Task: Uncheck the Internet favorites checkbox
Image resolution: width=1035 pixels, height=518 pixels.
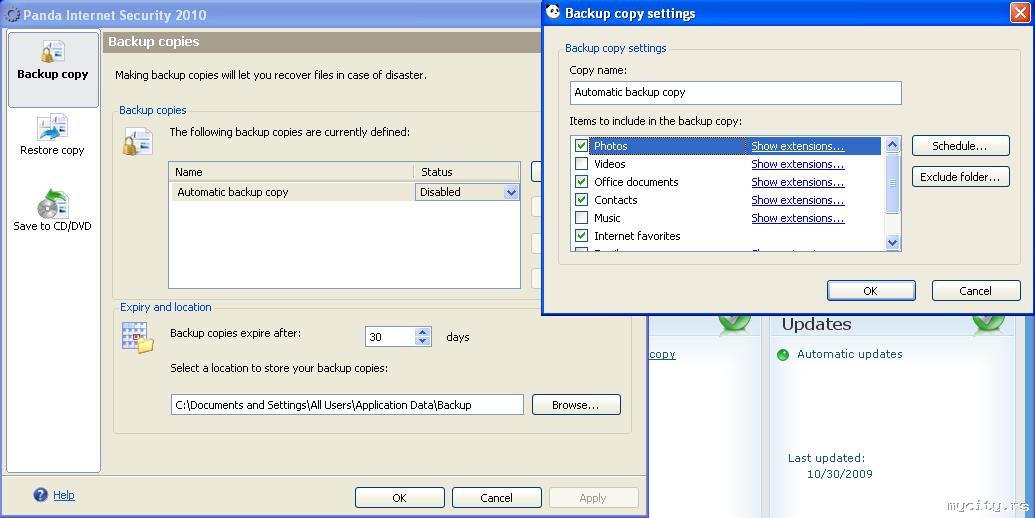Action: [582, 235]
